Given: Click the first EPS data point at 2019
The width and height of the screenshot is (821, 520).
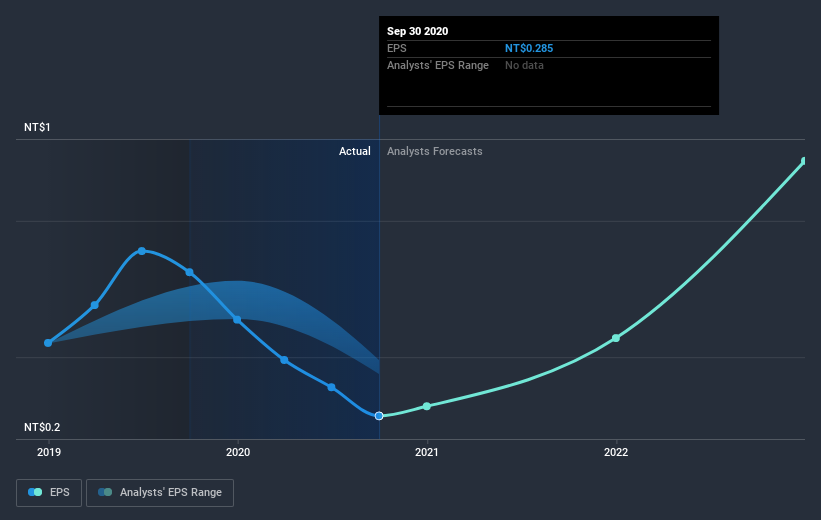Looking at the screenshot, I should [x=48, y=343].
